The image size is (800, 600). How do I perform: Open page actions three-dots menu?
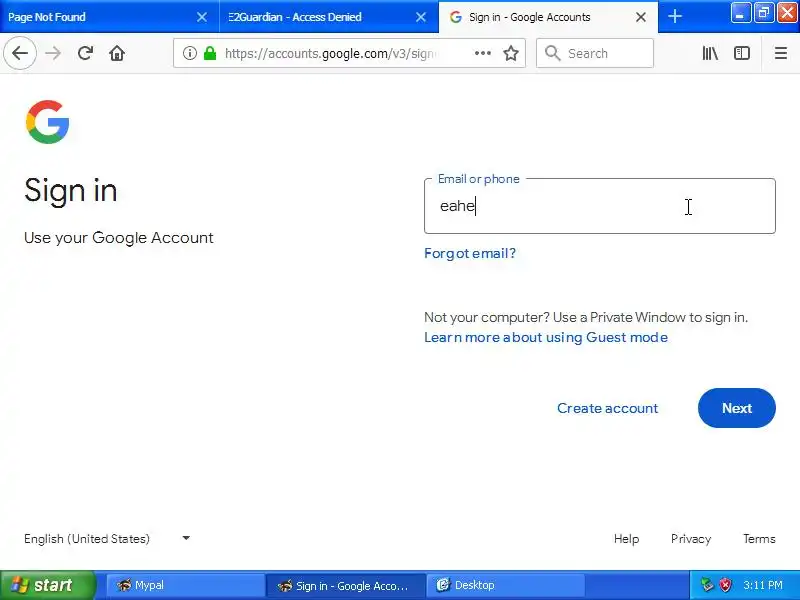point(483,53)
